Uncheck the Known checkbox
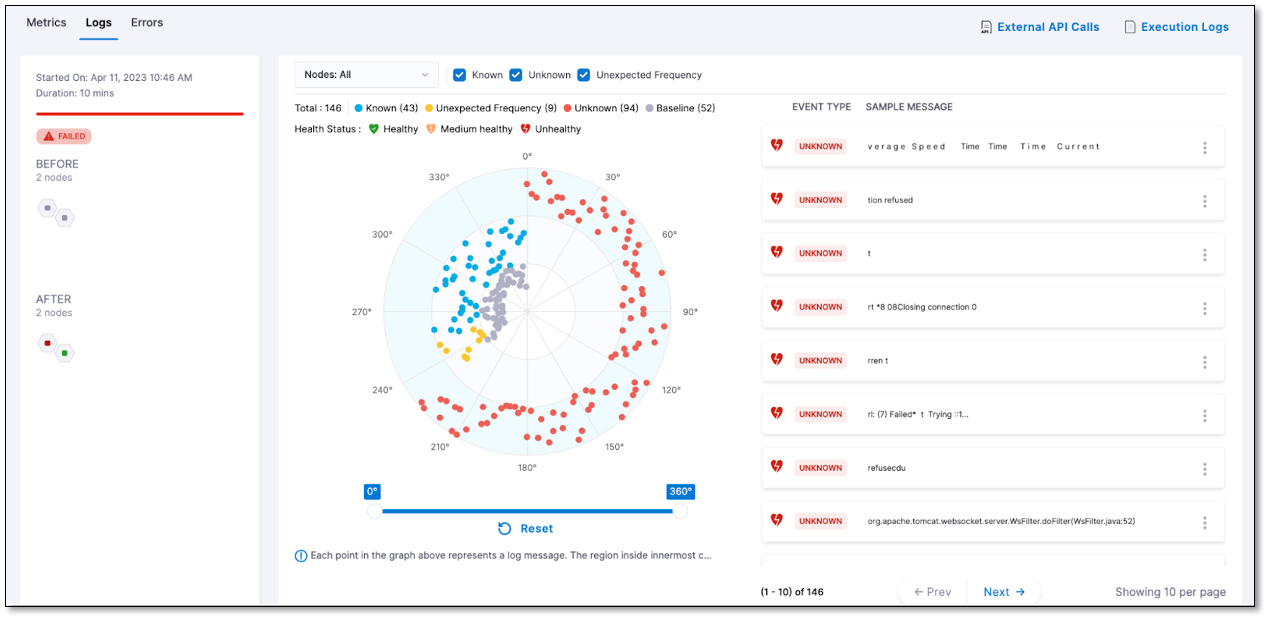 [459, 75]
